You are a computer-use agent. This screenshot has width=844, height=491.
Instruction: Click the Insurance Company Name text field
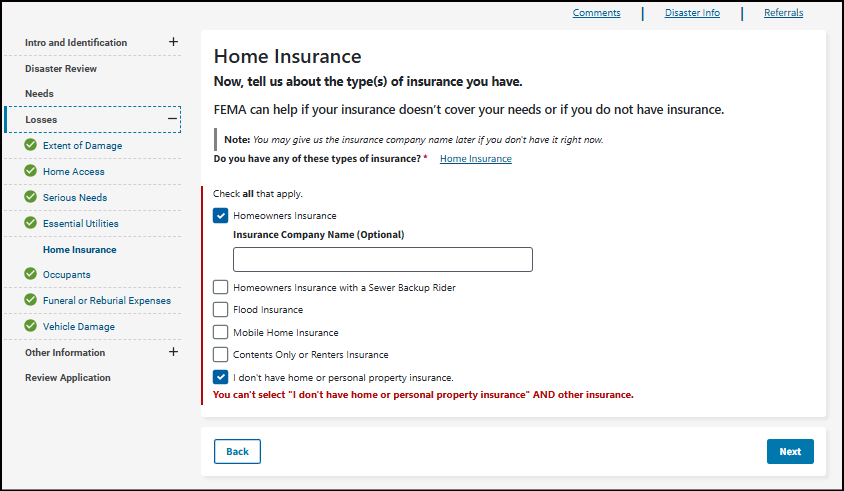click(x=382, y=260)
